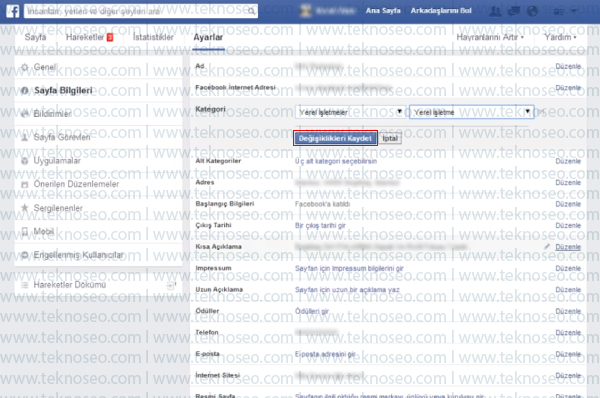Expand the Hayranlarını Artır menu
Image resolution: width=600 pixels, height=398 pixels.
pos(490,37)
